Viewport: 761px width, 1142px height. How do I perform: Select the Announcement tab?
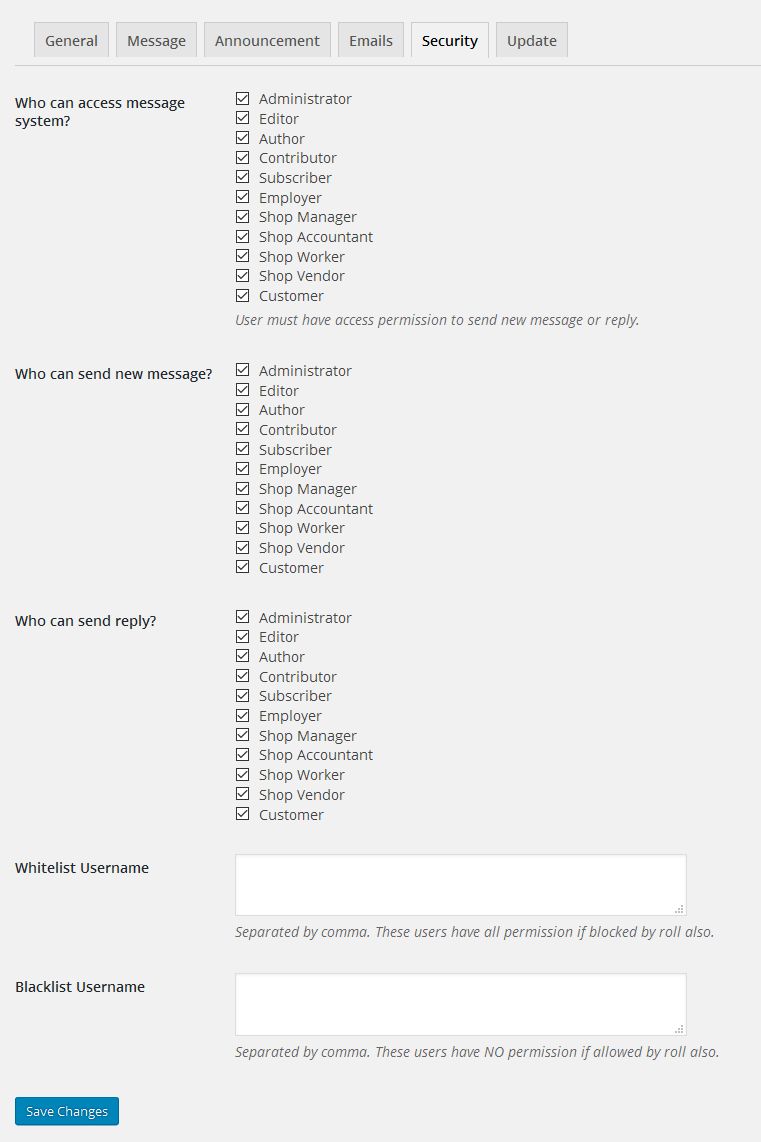pyautogui.click(x=266, y=40)
